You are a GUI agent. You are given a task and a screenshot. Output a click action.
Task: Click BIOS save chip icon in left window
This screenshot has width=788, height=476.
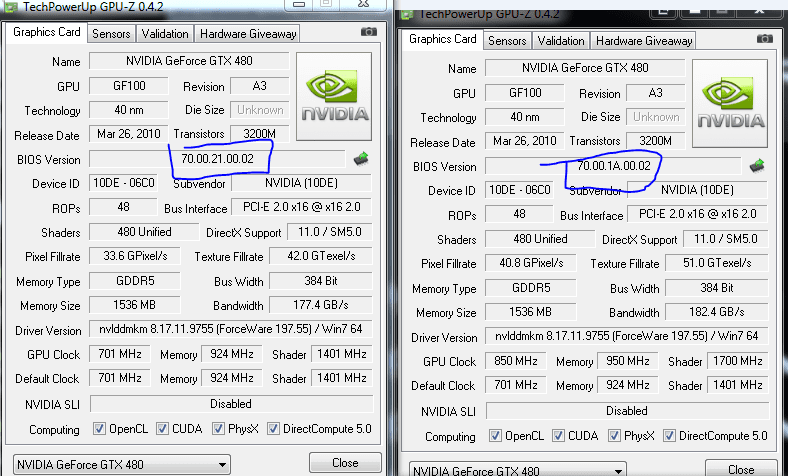[361, 159]
